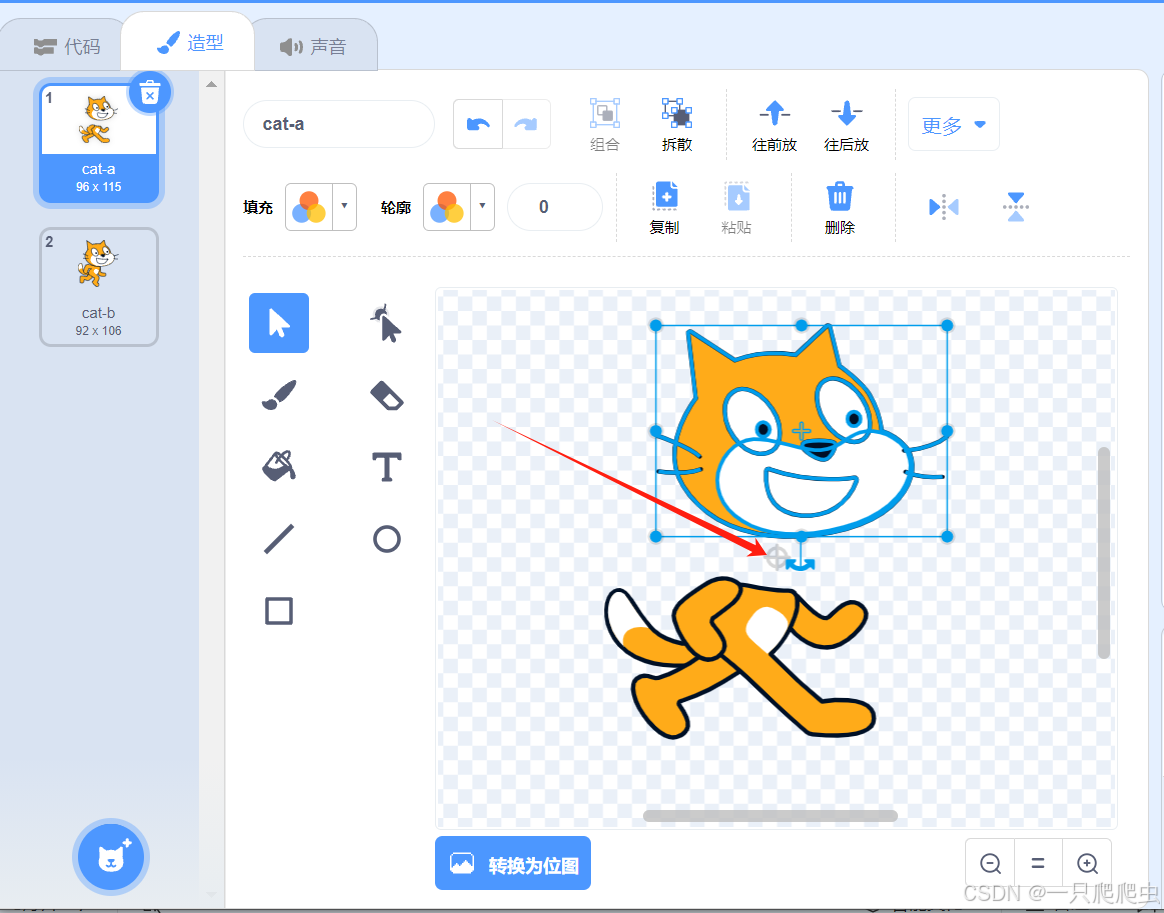Select the cat-b costume thumbnail

[99, 287]
